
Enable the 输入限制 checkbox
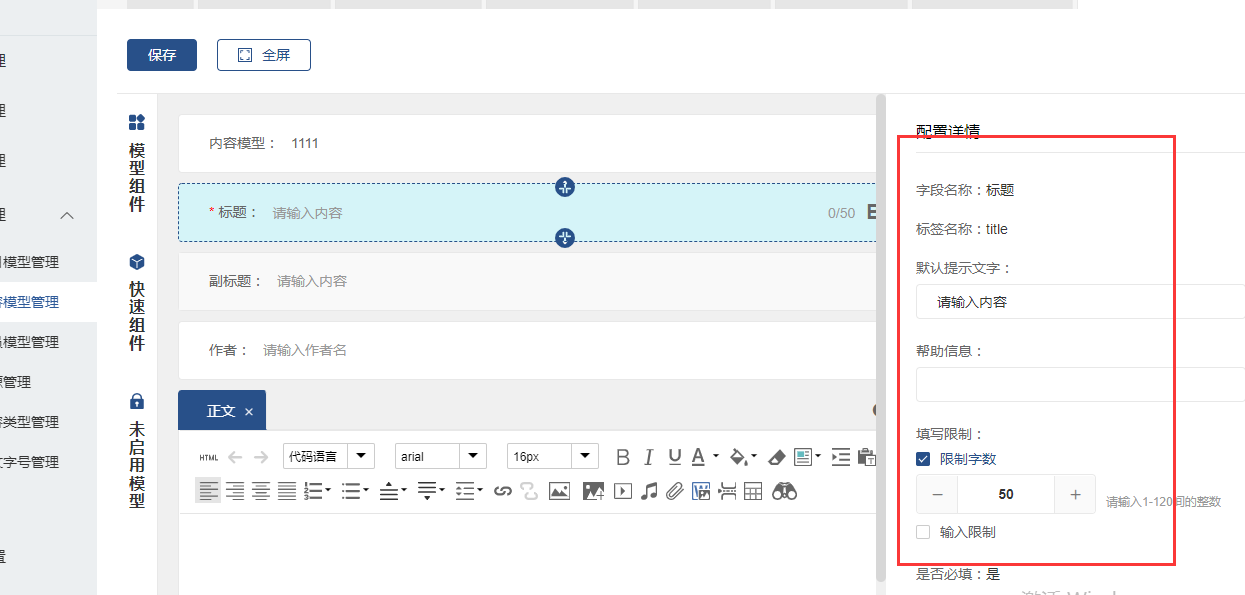click(923, 532)
